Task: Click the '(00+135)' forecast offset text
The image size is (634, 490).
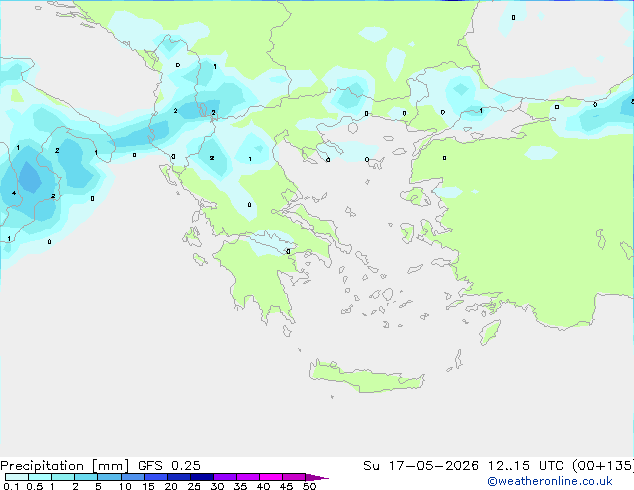Action: click(603, 466)
